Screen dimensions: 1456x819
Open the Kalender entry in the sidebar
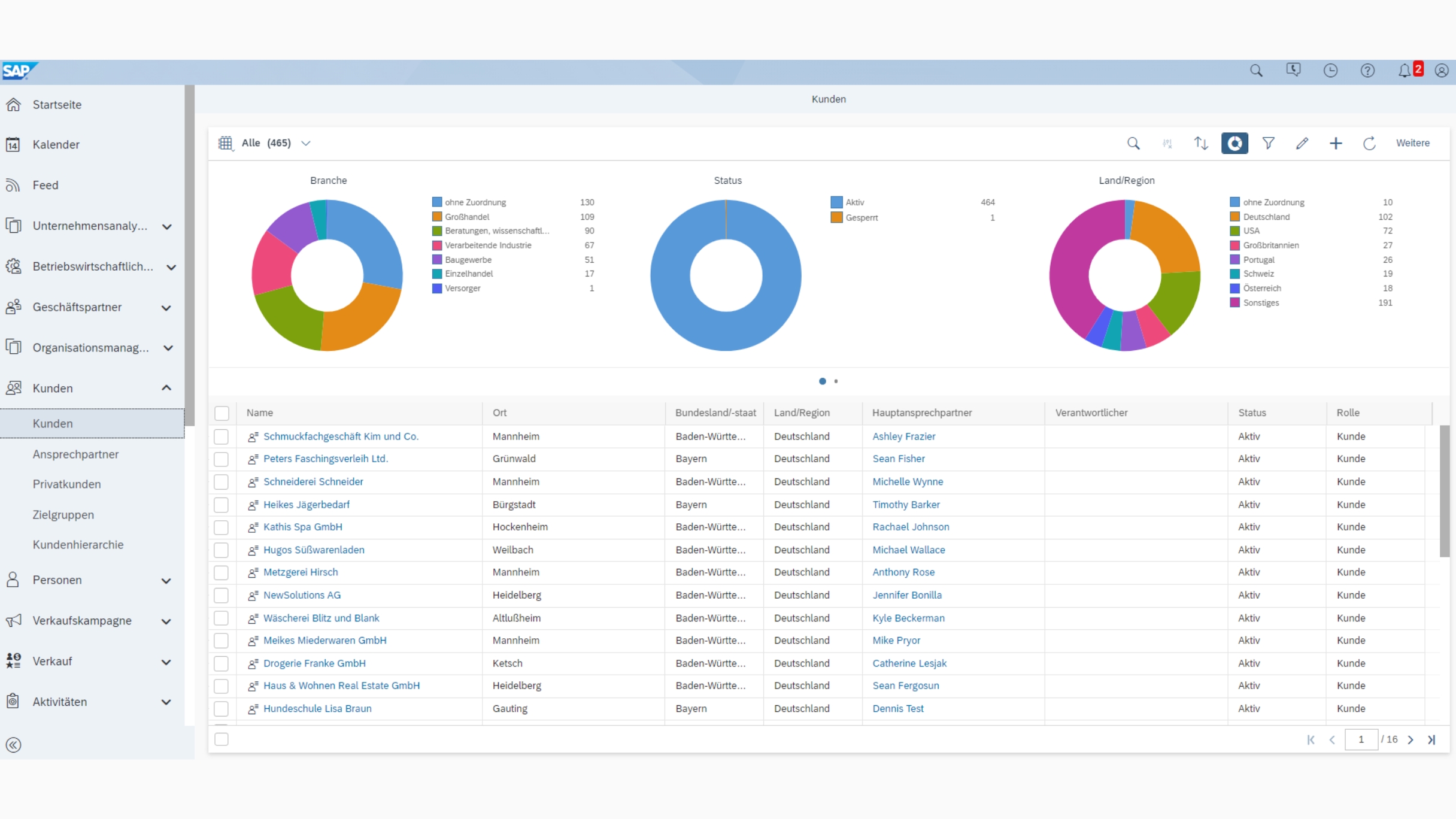point(56,144)
